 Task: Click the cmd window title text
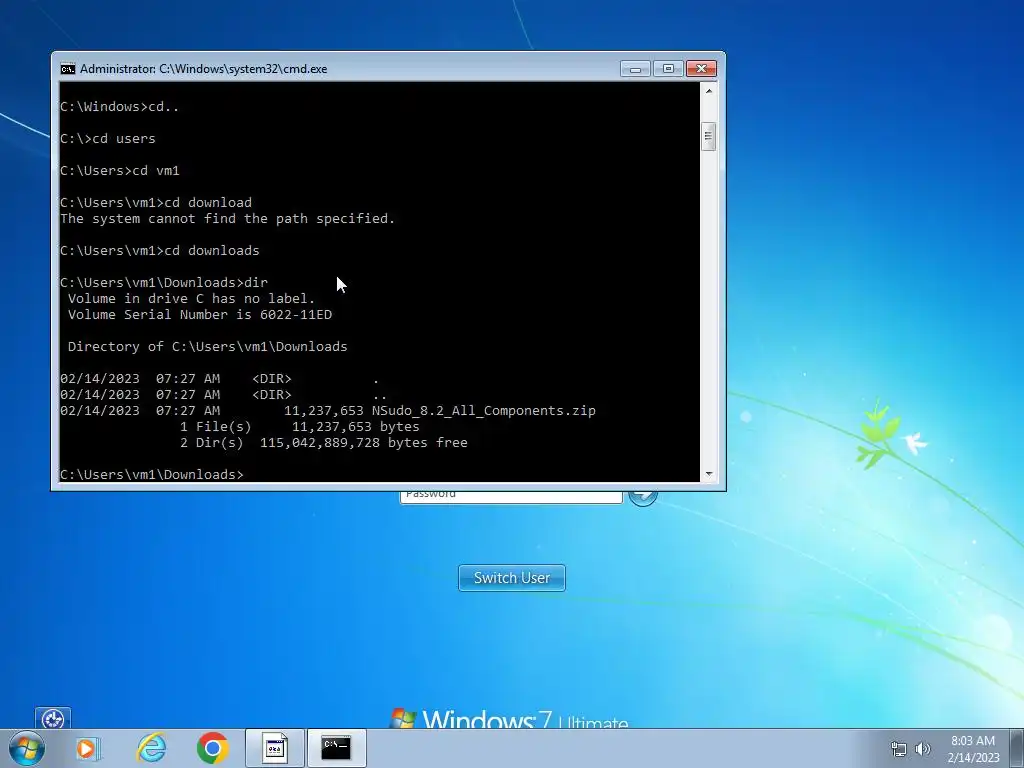pos(204,69)
